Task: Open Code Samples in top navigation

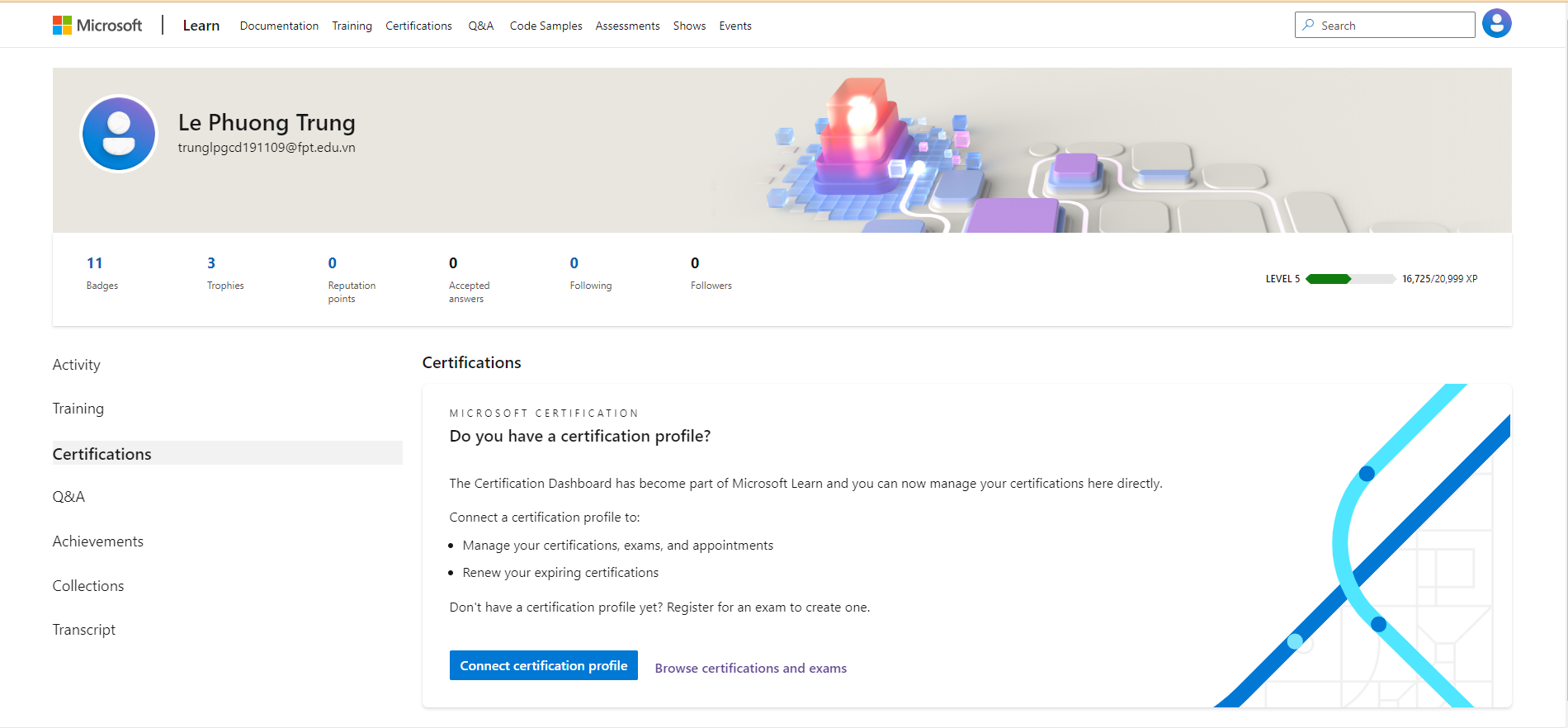Action: point(546,26)
